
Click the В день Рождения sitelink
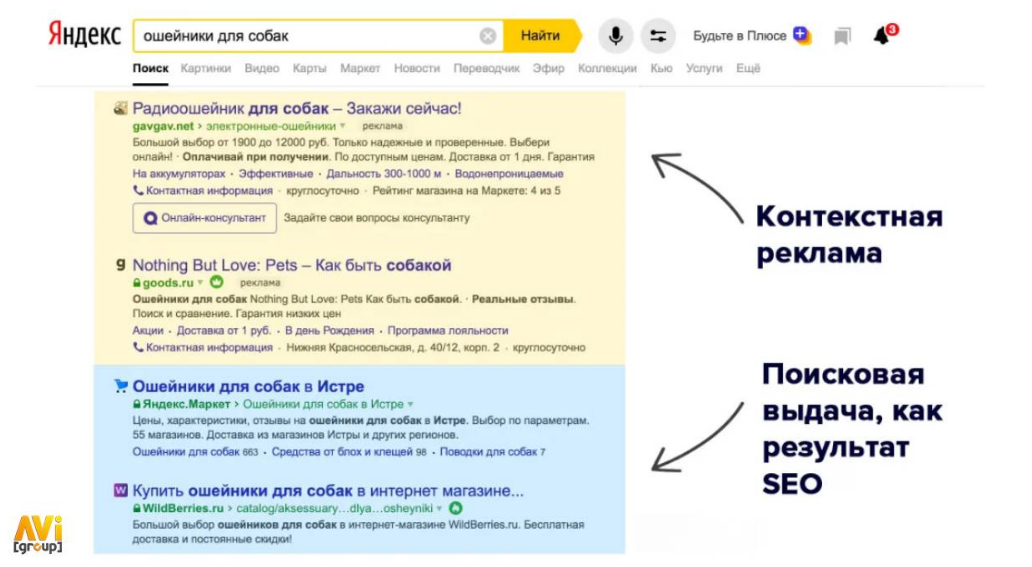pos(329,331)
